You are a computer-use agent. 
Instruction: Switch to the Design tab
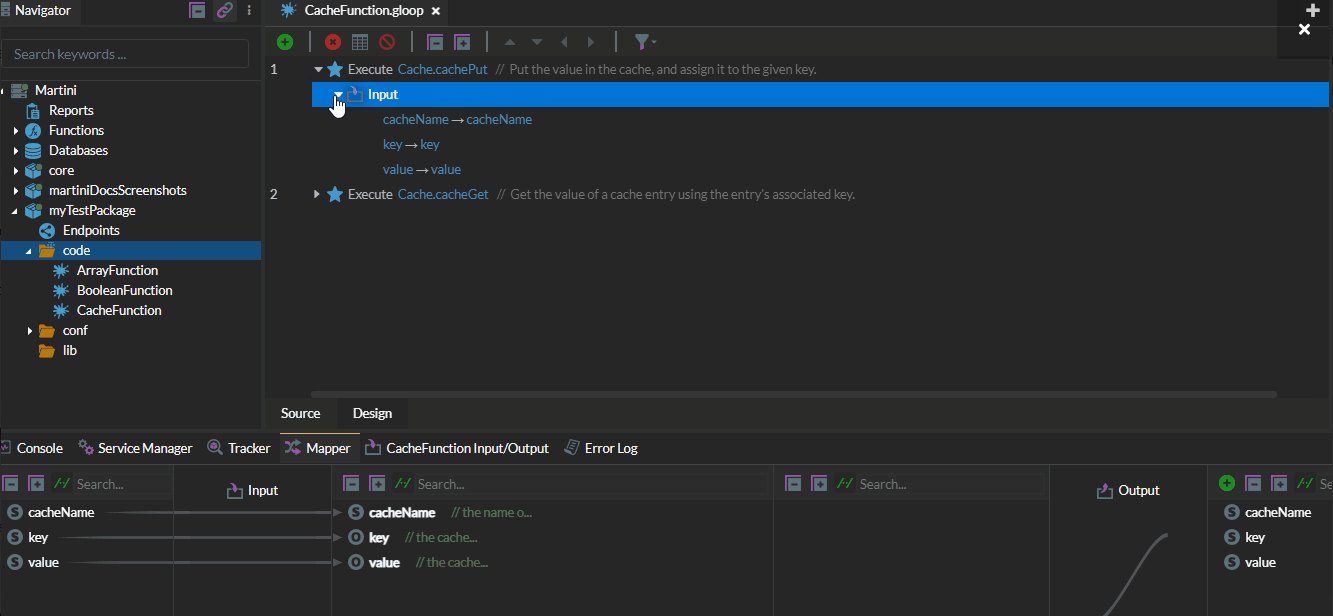pos(372,413)
